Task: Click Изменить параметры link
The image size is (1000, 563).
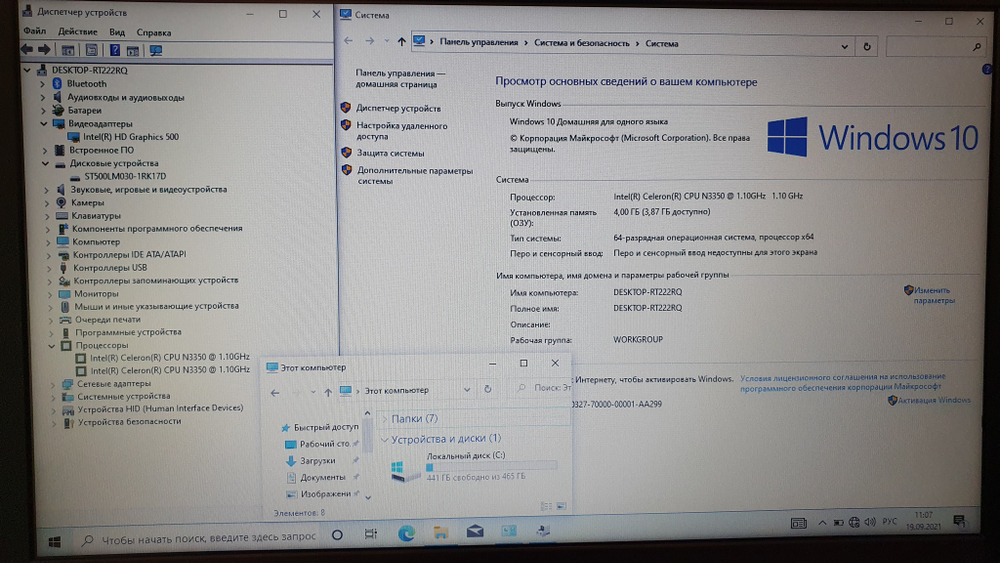Action: [x=934, y=295]
